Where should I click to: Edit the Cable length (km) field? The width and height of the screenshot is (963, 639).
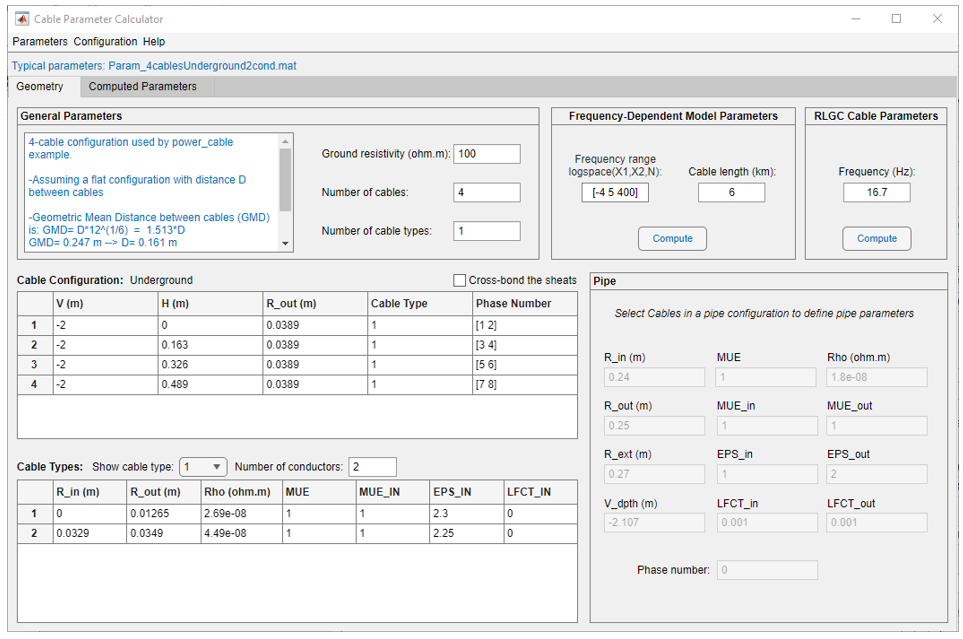click(x=731, y=192)
